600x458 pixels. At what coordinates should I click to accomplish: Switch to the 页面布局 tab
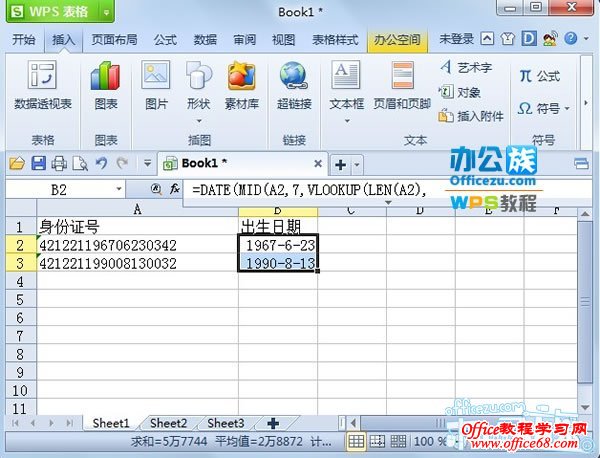click(114, 39)
